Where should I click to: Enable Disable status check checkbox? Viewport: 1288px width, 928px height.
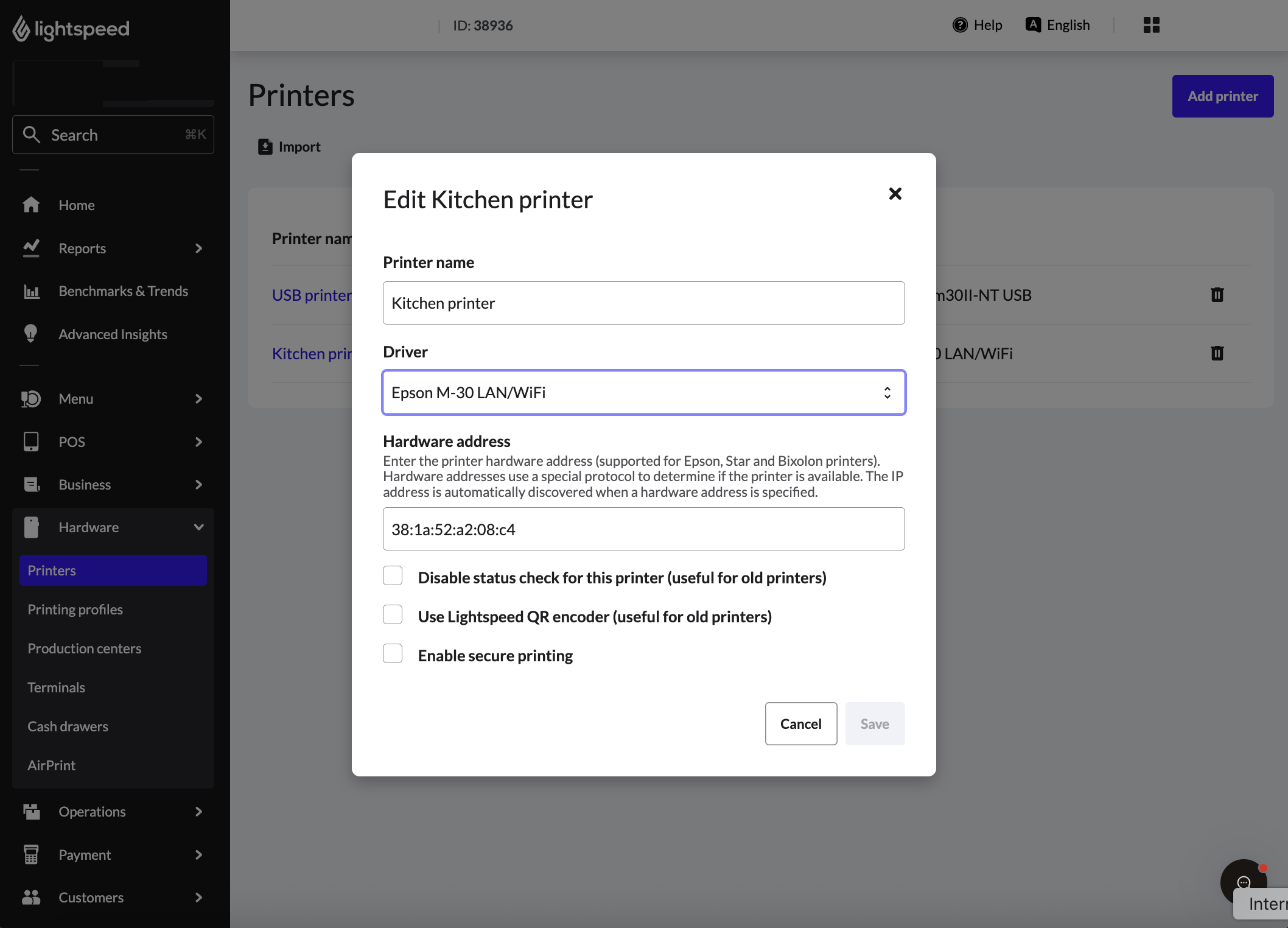[393, 576]
